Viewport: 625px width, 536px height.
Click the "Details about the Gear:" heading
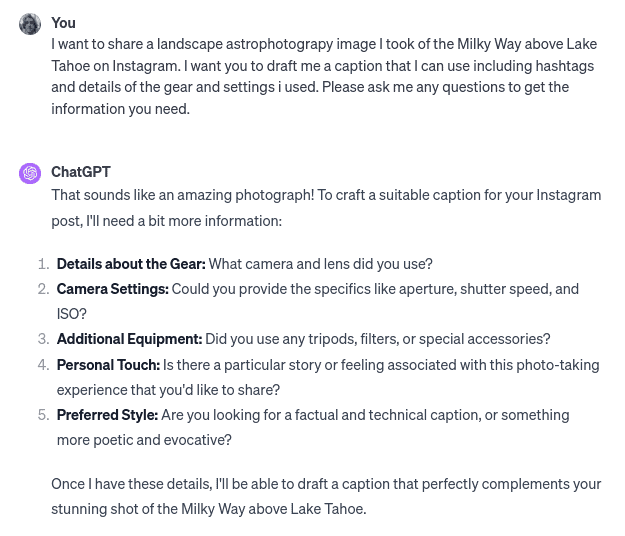[131, 264]
